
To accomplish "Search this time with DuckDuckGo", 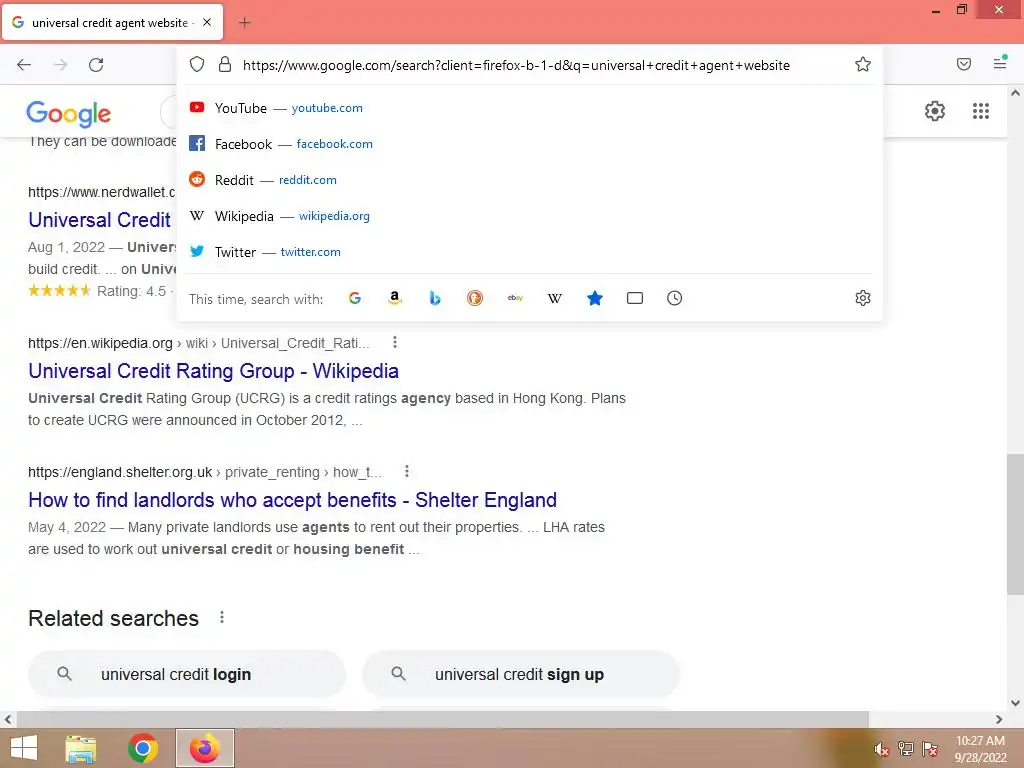I will (x=475, y=298).
